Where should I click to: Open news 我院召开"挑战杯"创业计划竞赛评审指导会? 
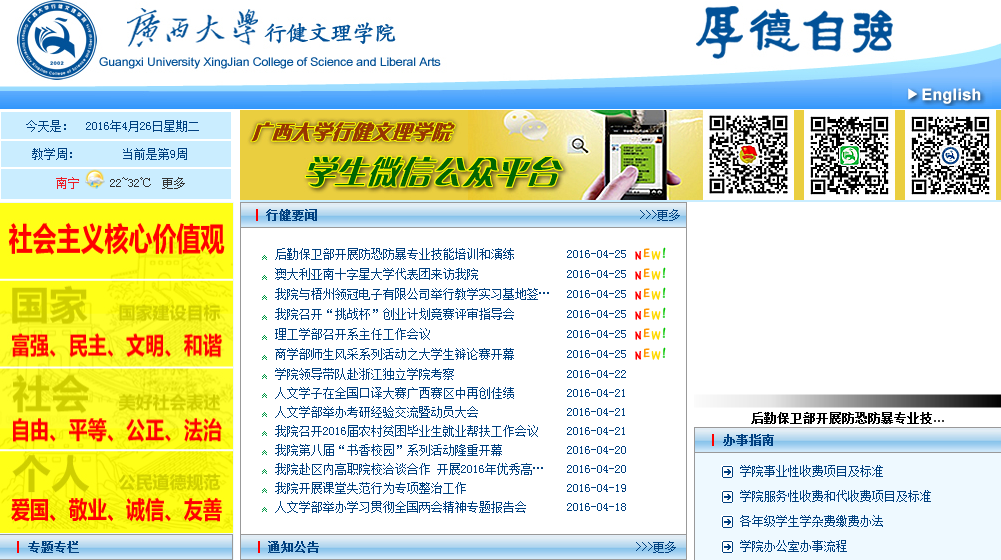(x=395, y=314)
